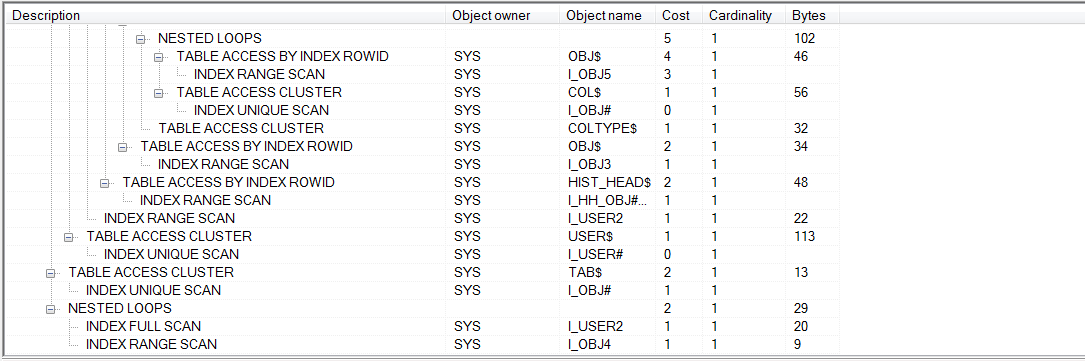1085x361 pixels.
Task: Click the Bytes value 32
Action: tap(801, 129)
